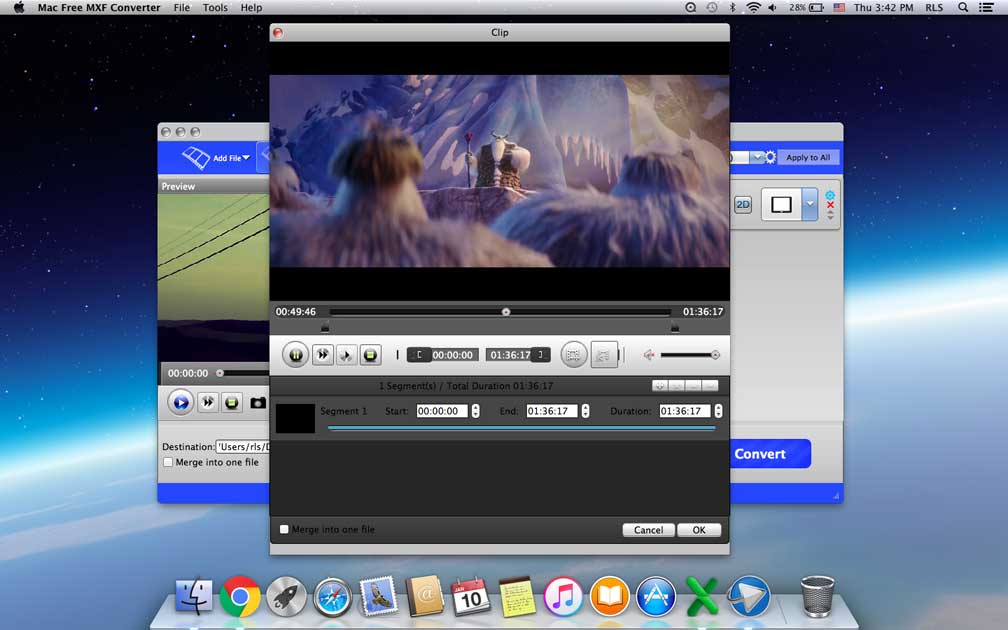
Task: Remove the file with the red X
Action: [830, 205]
